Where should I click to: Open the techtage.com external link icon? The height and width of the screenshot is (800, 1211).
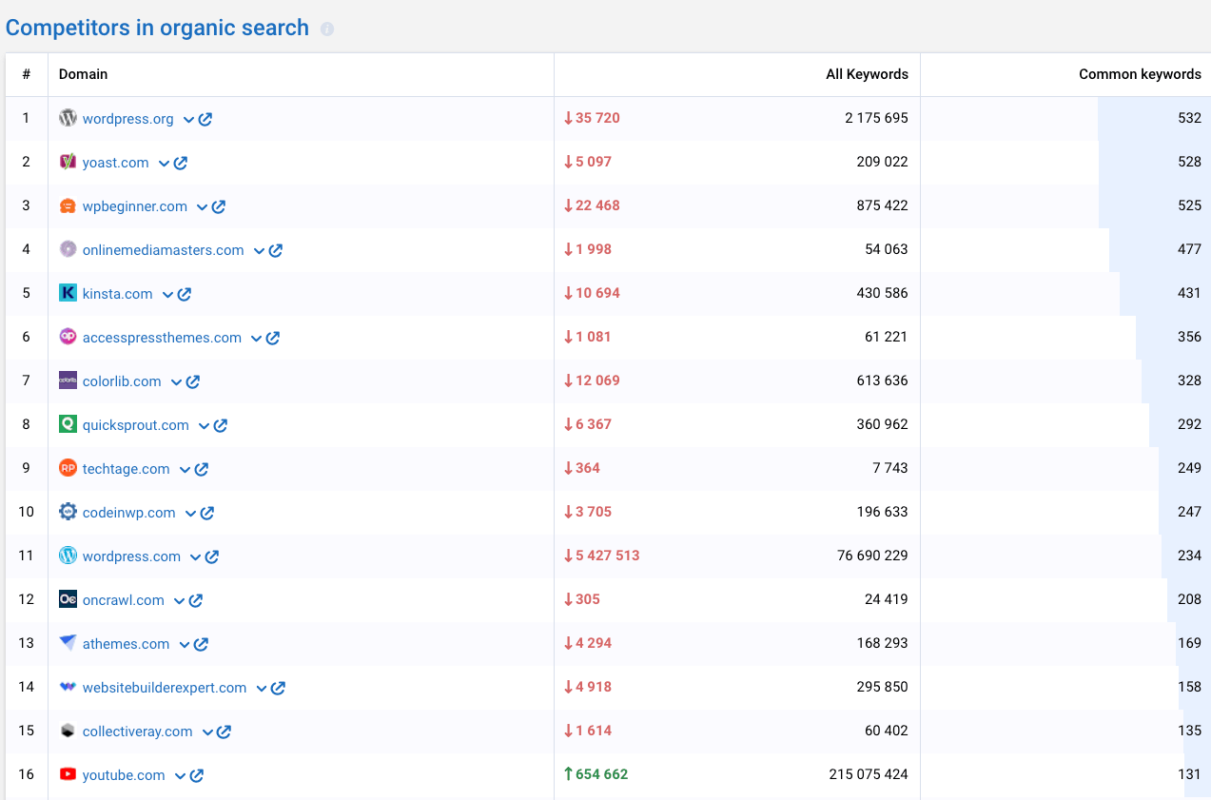coord(201,469)
